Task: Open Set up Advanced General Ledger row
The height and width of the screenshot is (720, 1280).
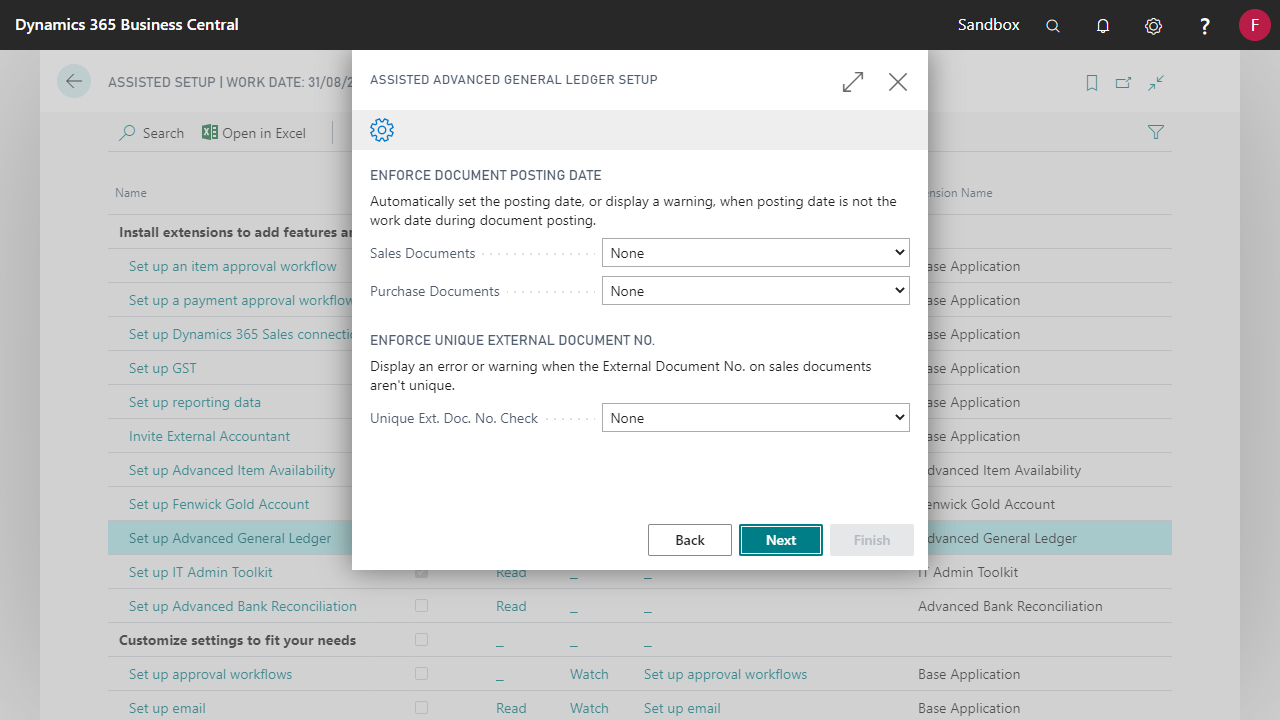Action: point(230,538)
